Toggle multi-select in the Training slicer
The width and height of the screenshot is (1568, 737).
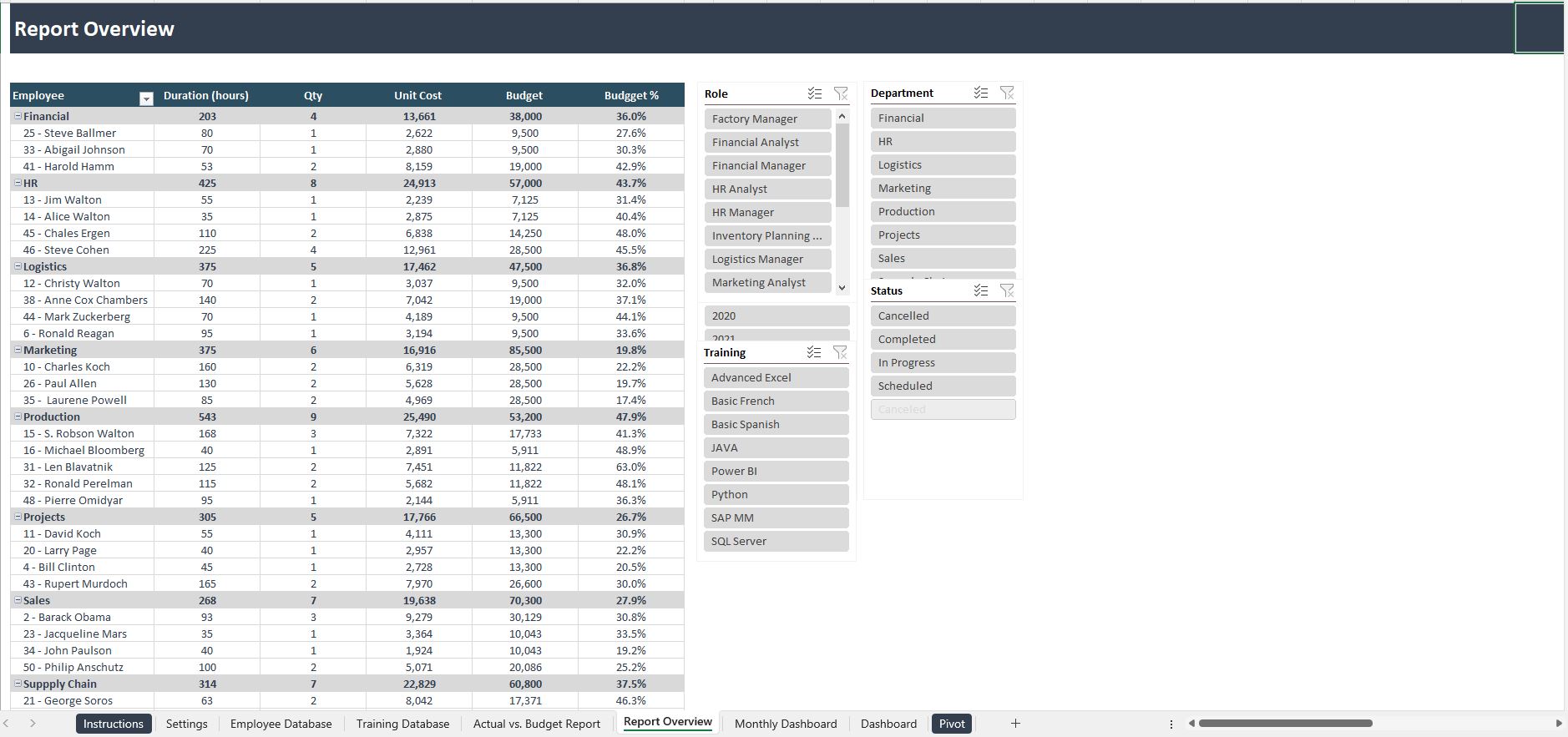814,352
